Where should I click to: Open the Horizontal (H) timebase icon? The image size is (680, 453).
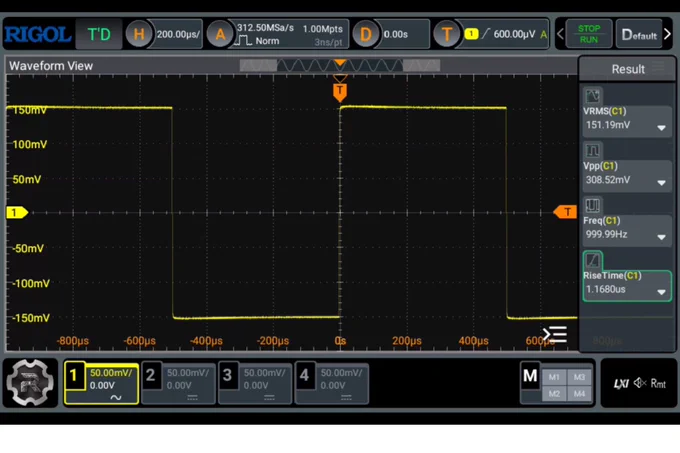point(138,34)
